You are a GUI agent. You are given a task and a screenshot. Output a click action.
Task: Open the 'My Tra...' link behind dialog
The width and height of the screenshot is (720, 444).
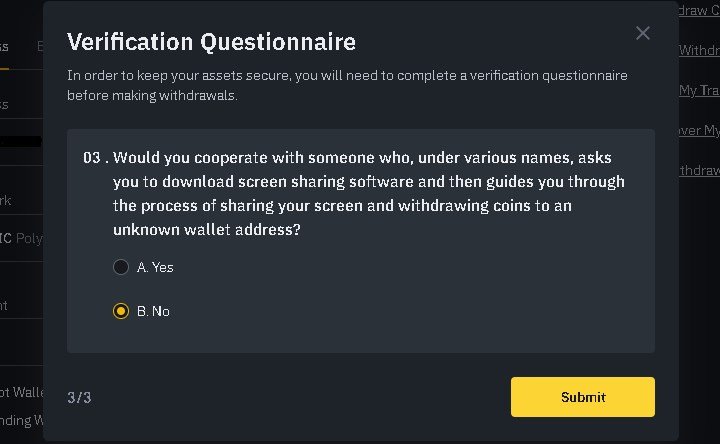tap(699, 90)
